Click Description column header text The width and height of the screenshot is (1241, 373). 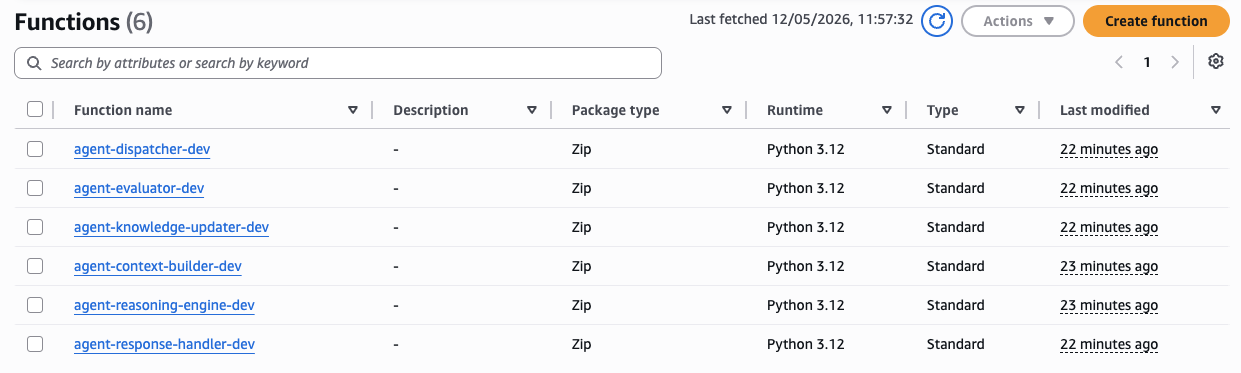tap(431, 110)
